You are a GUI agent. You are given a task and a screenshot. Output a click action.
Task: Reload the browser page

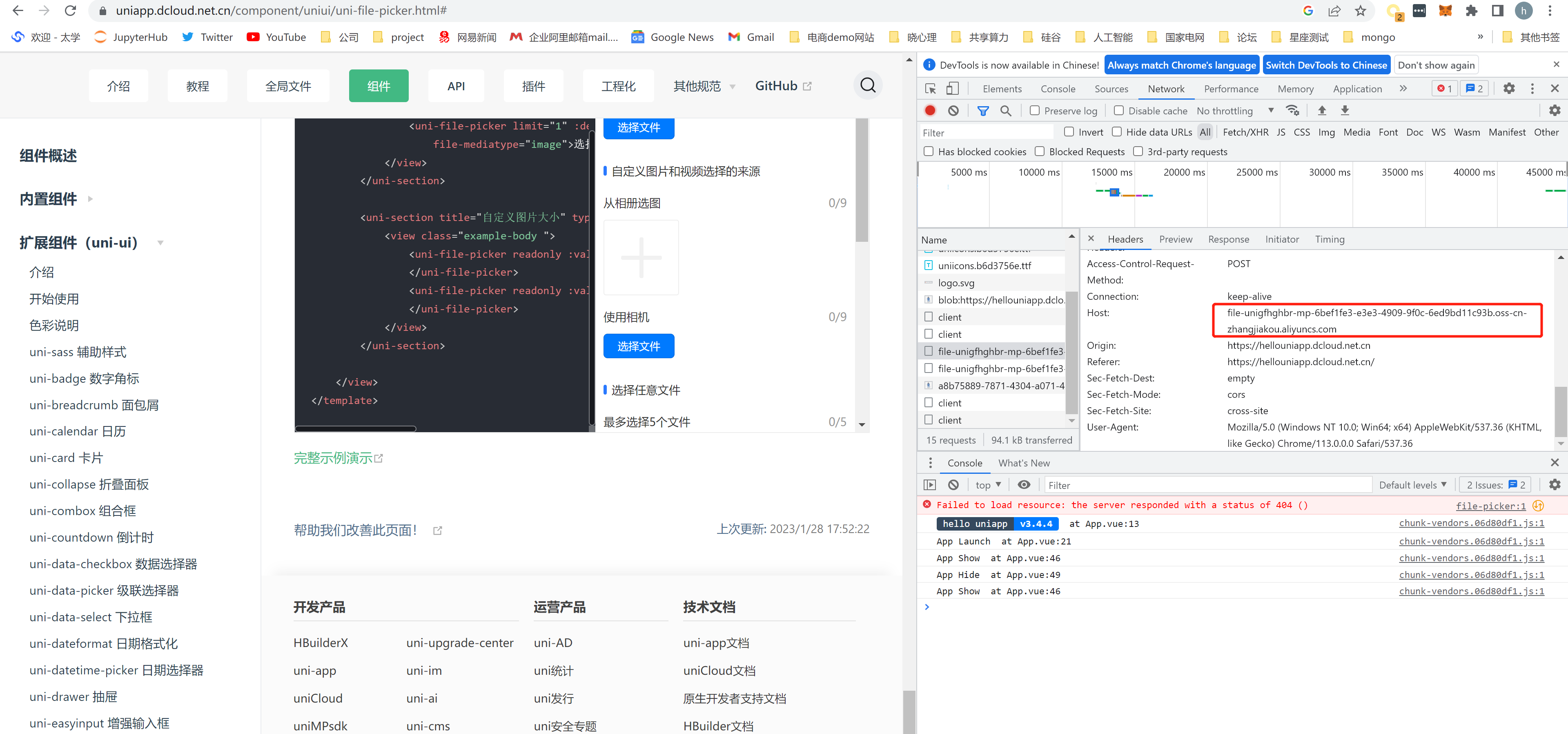71,10
